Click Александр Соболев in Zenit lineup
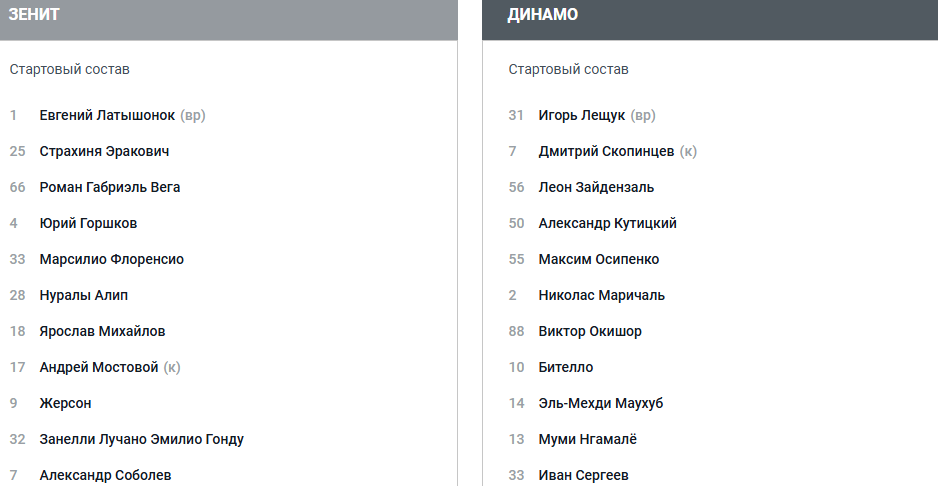 [x=105, y=475]
